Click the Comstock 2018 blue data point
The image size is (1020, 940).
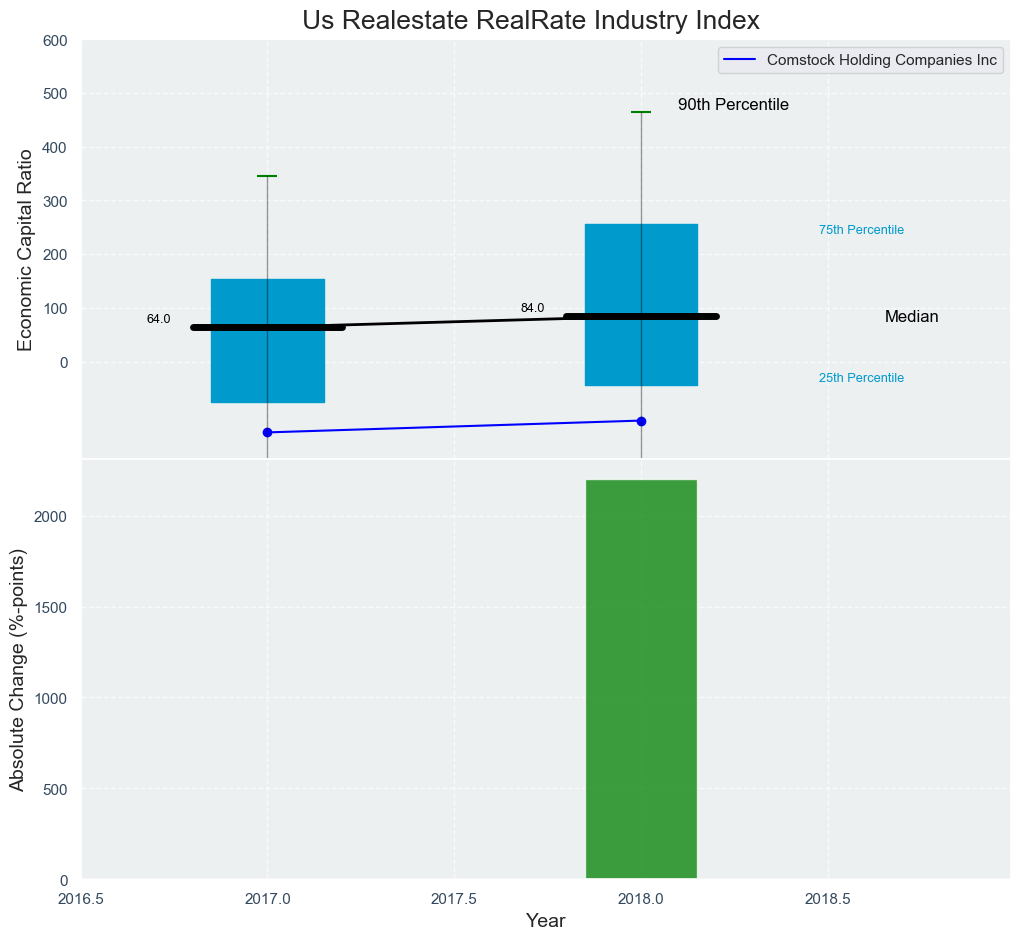[x=641, y=421]
